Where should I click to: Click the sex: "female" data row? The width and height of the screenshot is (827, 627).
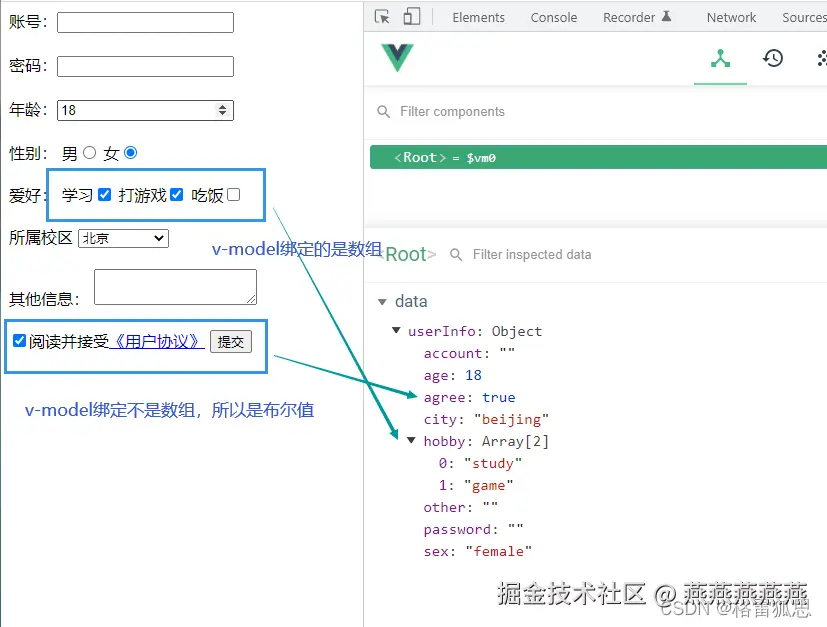[477, 551]
